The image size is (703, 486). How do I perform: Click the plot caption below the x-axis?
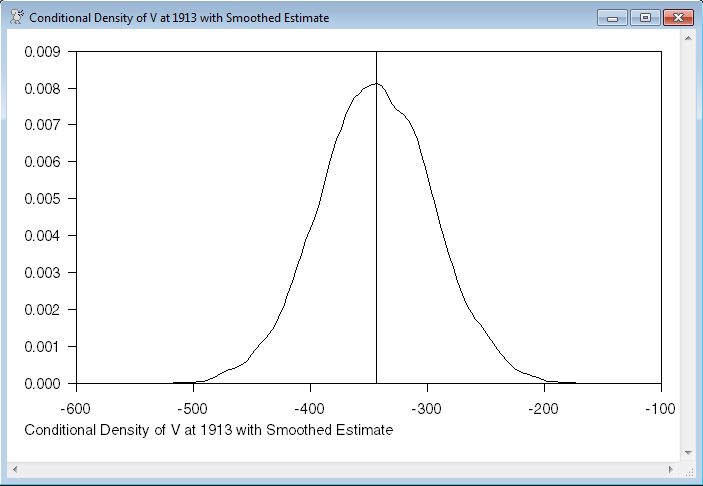point(208,430)
